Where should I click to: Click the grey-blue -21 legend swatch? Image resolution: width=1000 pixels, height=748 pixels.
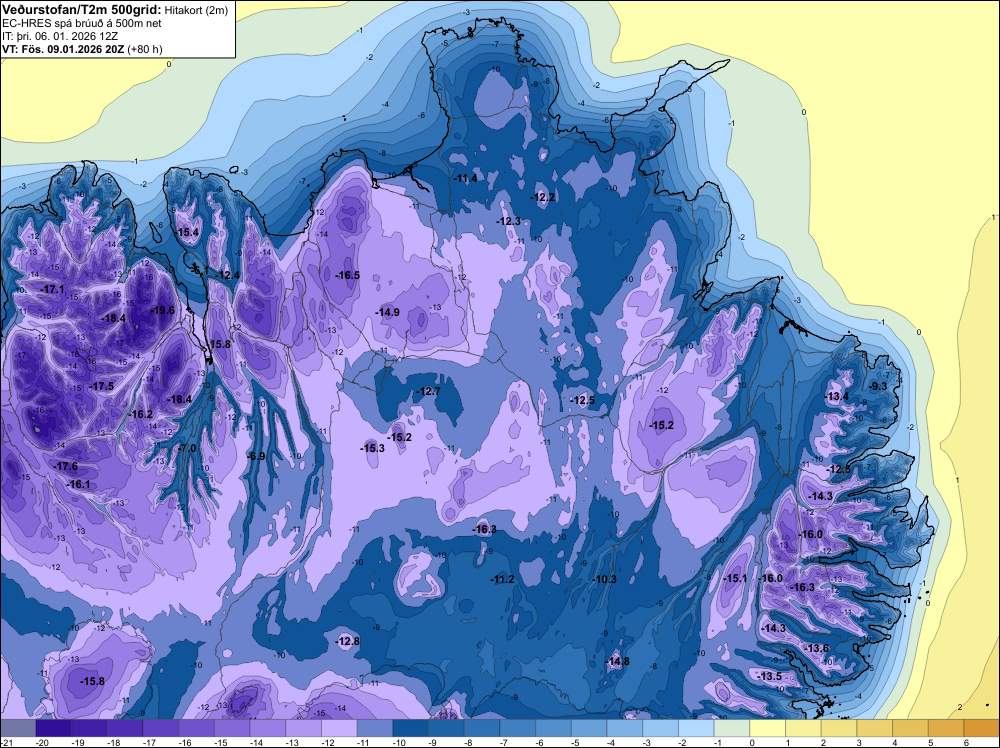18,728
